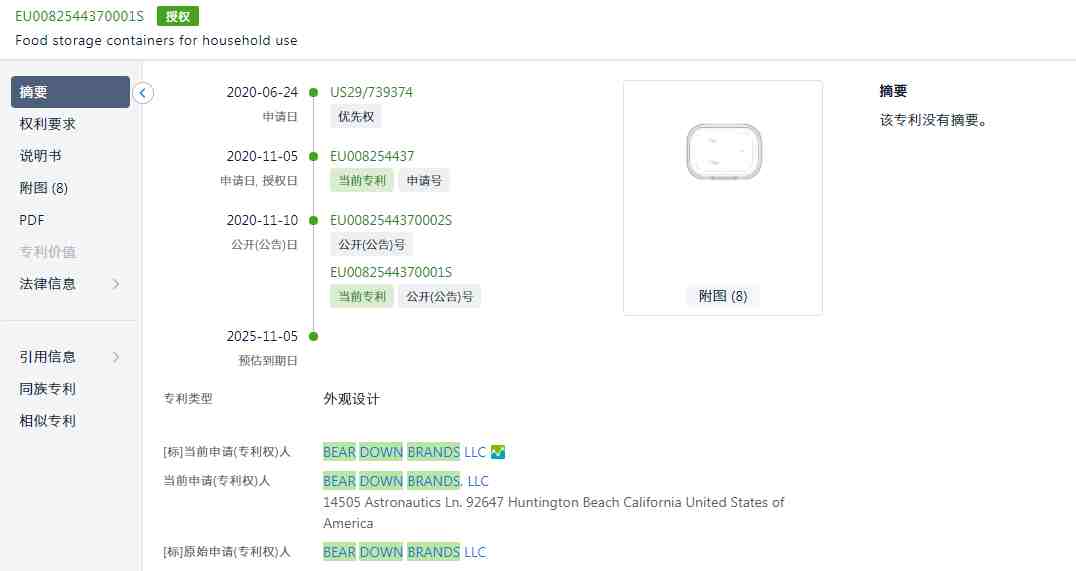Open the 同族专利 section
Viewport: 1076px width, 571px height.
(x=47, y=389)
